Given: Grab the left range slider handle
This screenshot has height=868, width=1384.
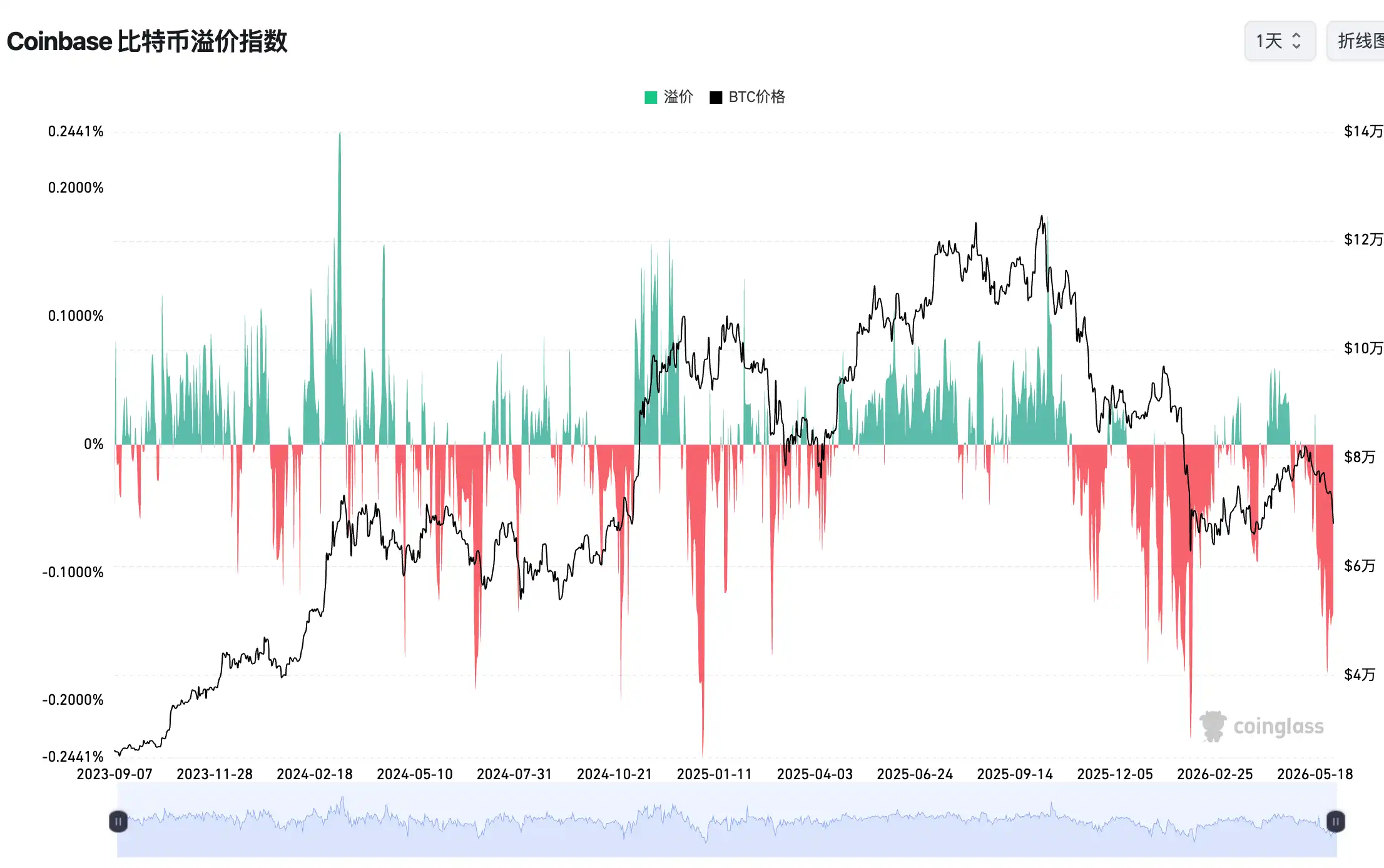Looking at the screenshot, I should (x=118, y=821).
